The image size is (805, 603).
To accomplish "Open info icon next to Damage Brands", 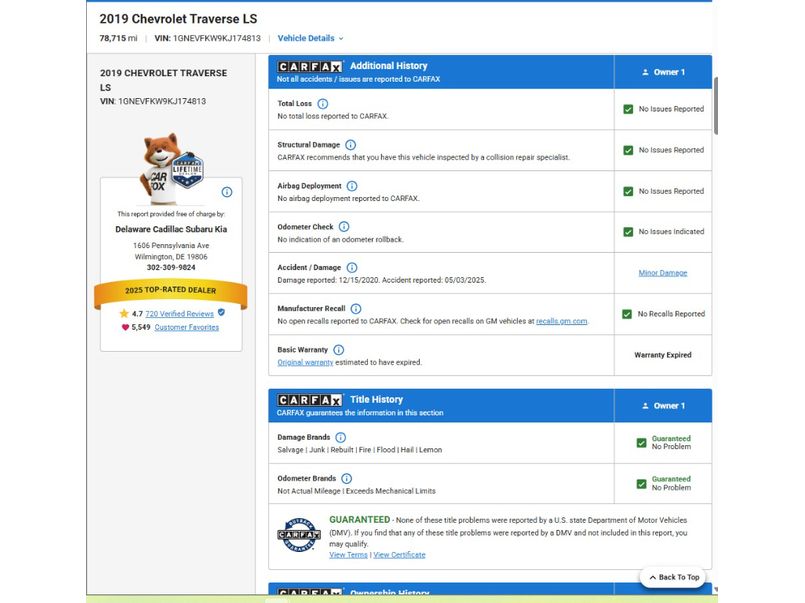I will point(340,437).
